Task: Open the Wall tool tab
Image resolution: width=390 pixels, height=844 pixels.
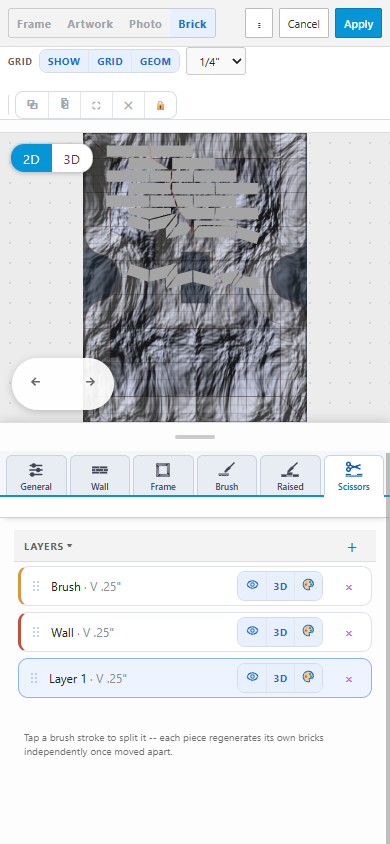Action: [100, 475]
